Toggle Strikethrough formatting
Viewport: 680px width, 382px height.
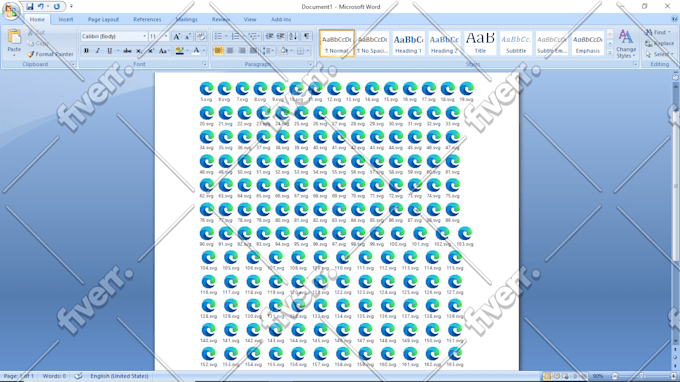127,51
